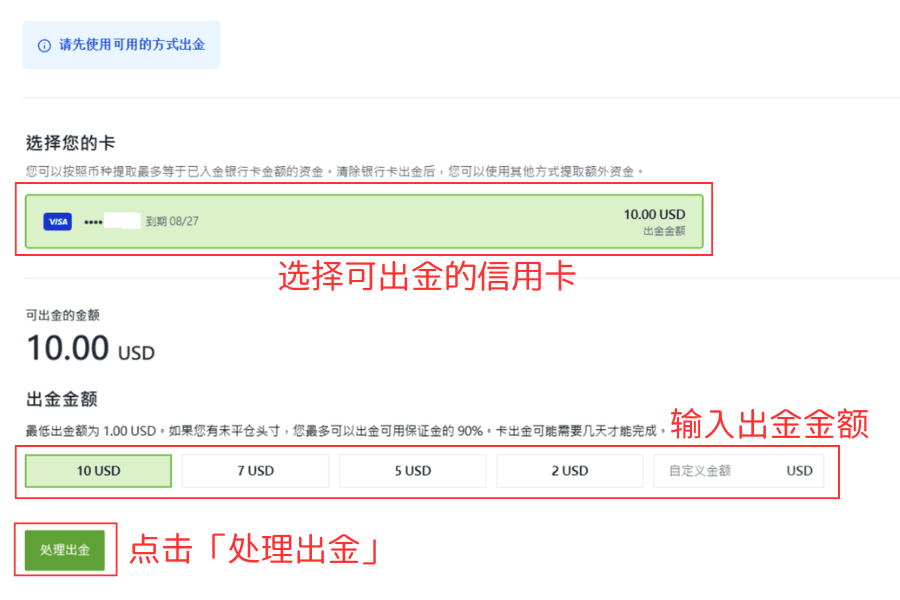Select the 5 USD withdrawal amount option
The height and width of the screenshot is (600, 900).
pos(412,470)
